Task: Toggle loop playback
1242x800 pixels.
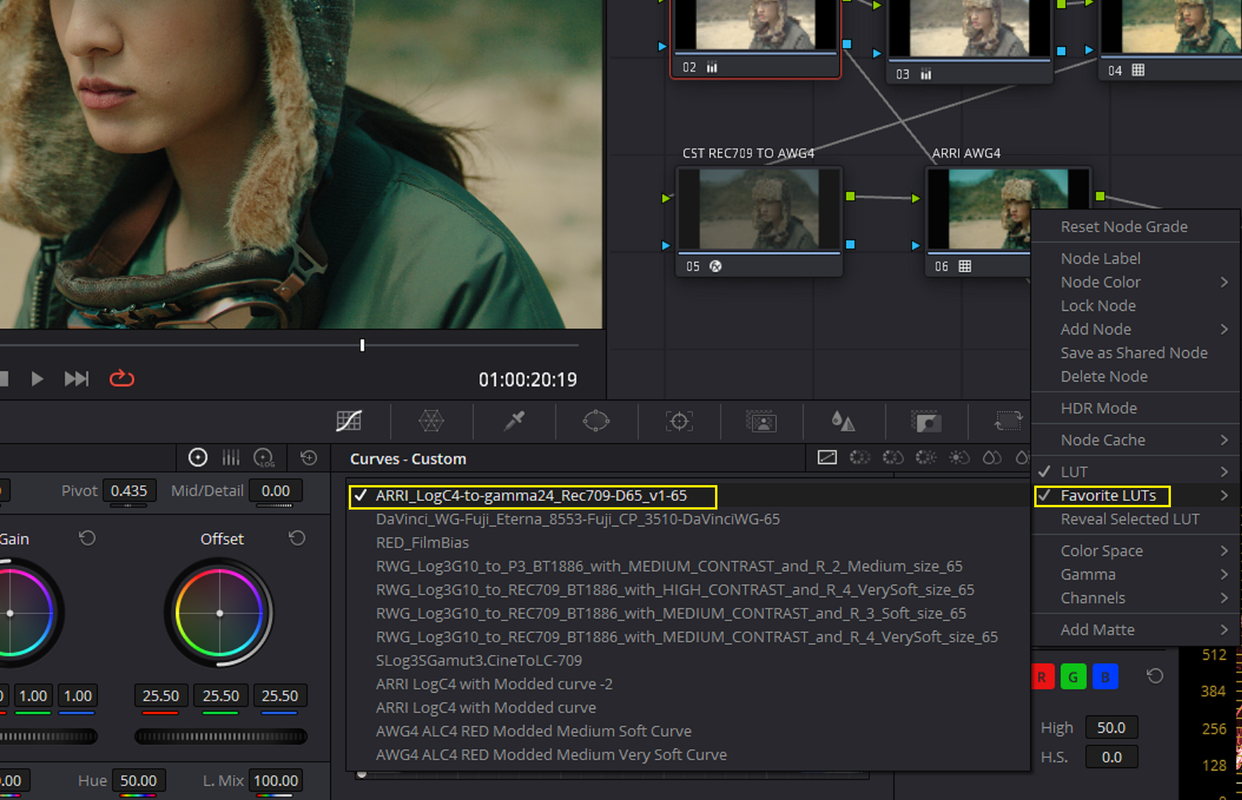Action: (x=121, y=378)
